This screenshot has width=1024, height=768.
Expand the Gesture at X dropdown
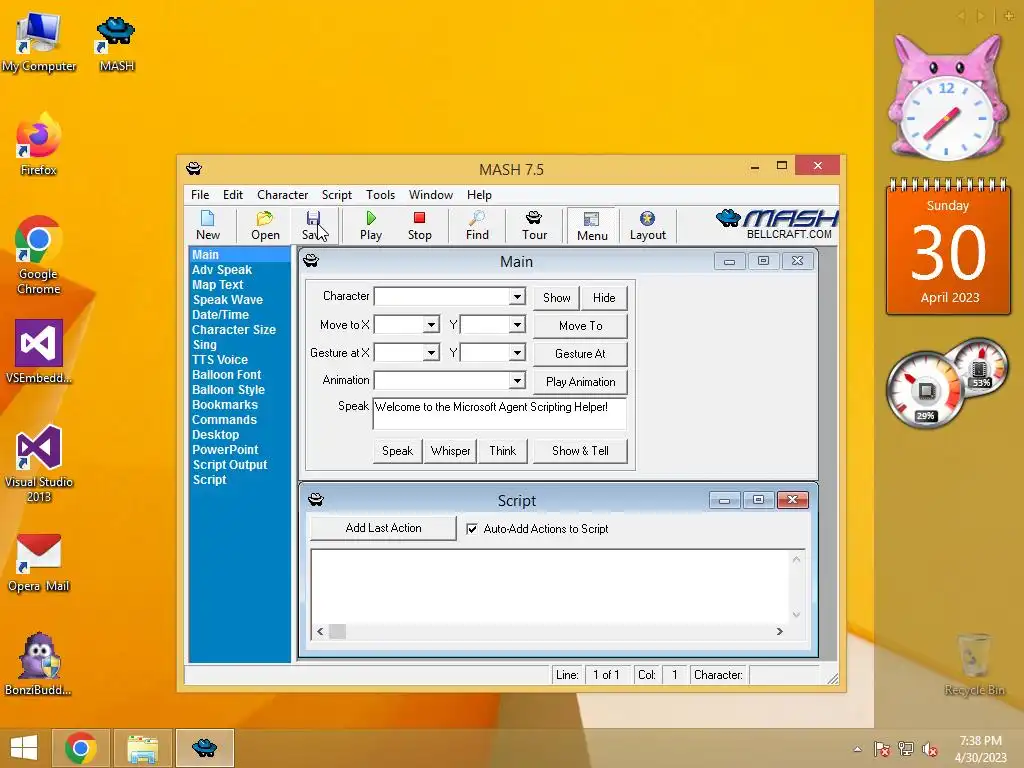(431, 353)
